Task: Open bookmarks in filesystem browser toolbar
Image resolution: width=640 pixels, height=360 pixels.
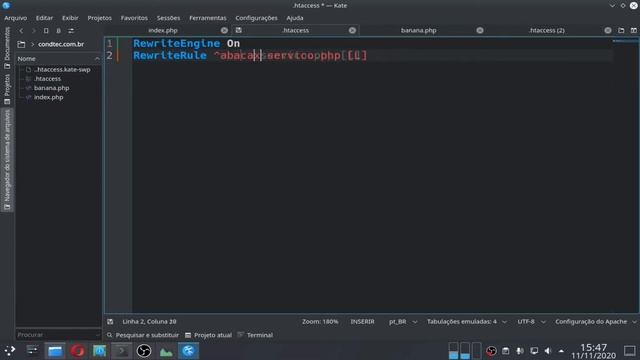Action: (x=46, y=31)
